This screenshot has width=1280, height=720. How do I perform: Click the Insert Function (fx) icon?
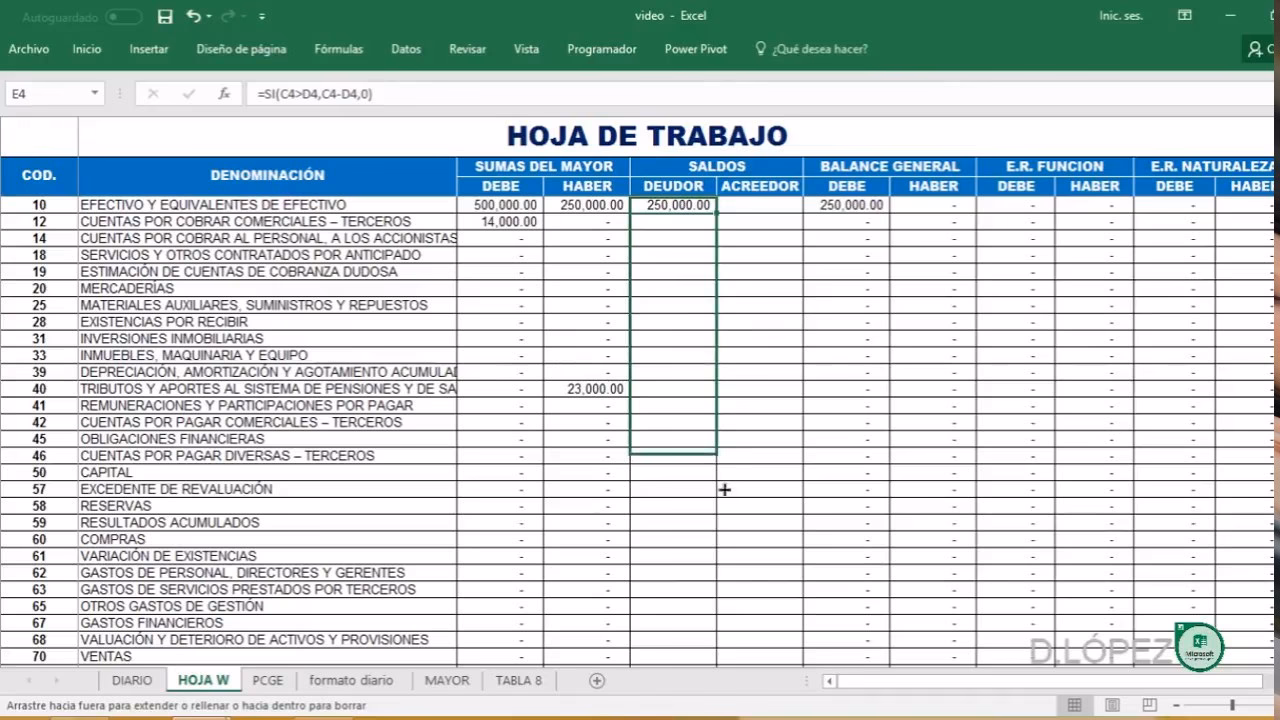point(224,93)
